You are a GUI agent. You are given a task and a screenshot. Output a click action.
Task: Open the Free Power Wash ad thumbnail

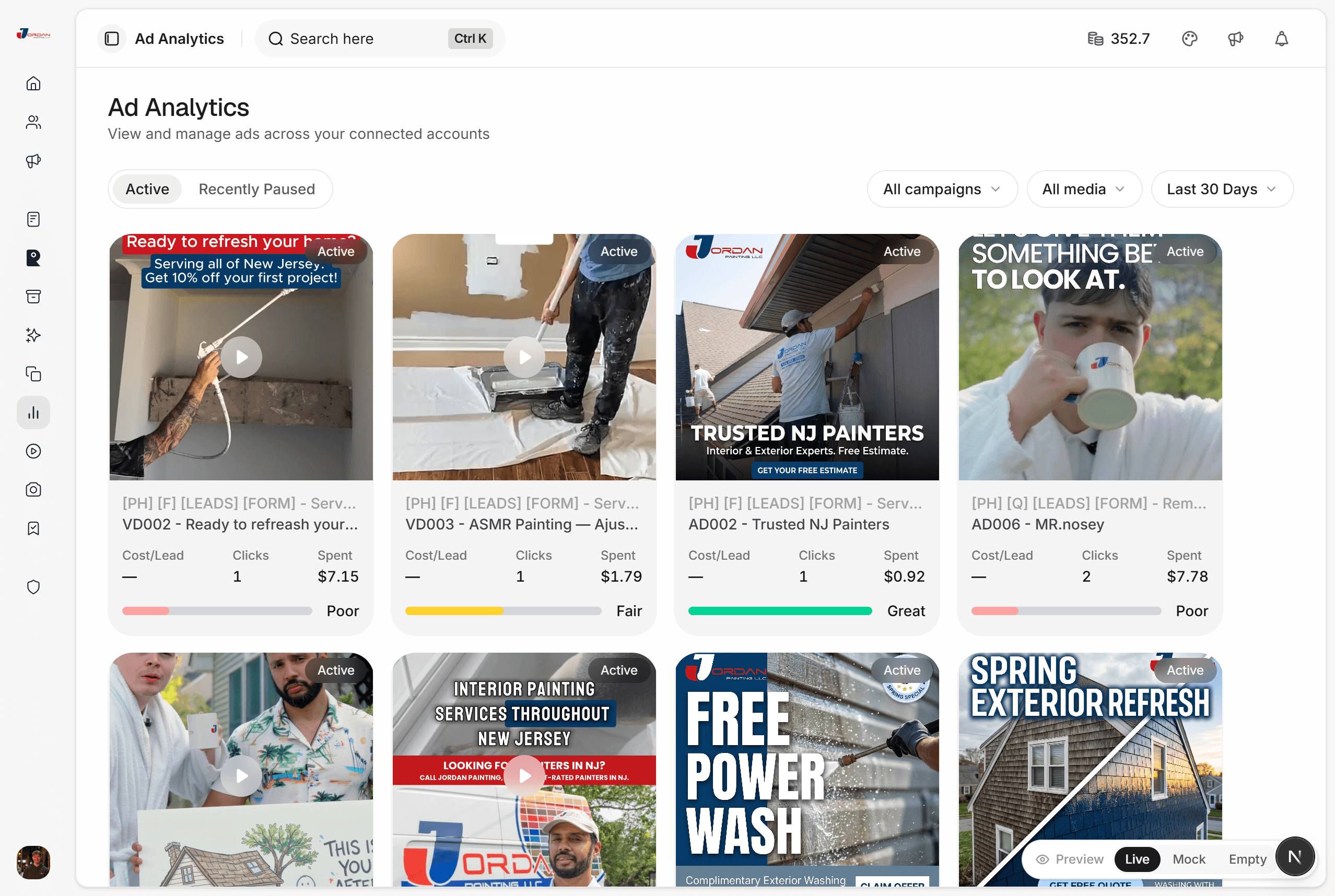coord(807,770)
